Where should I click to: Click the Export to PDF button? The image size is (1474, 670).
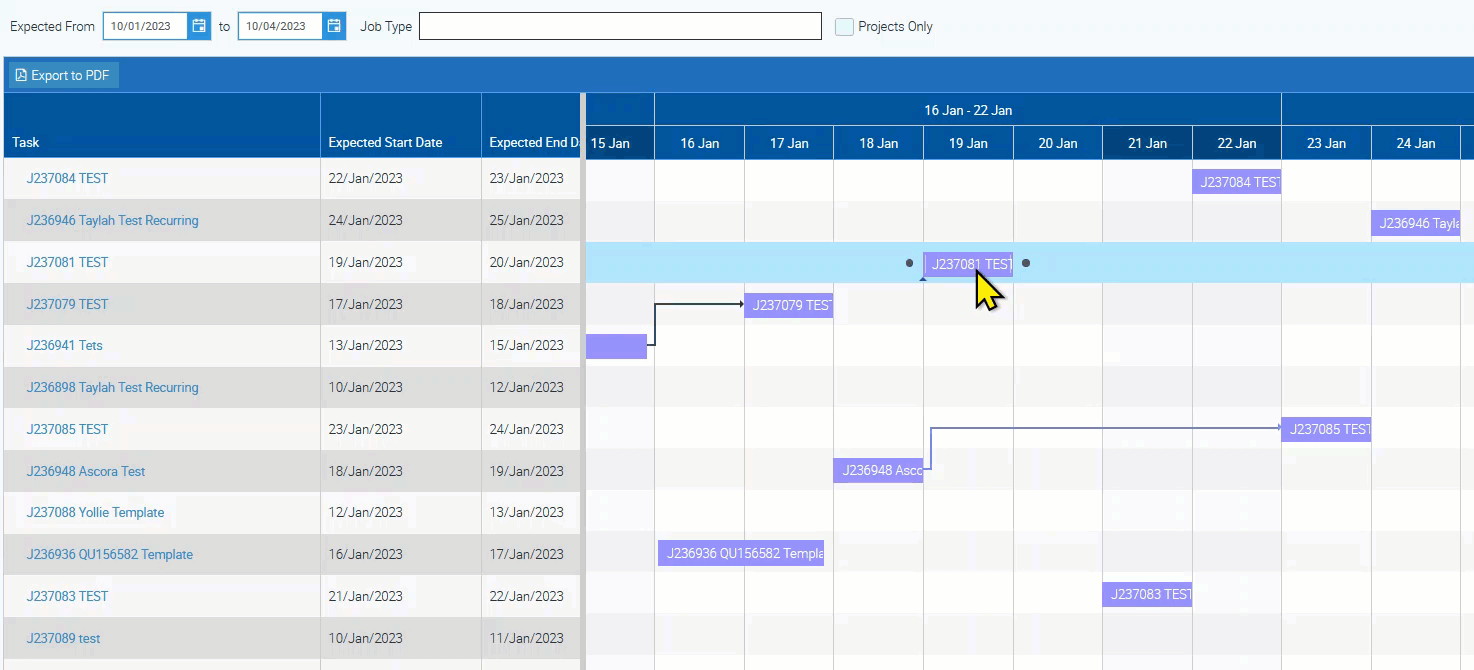(63, 75)
